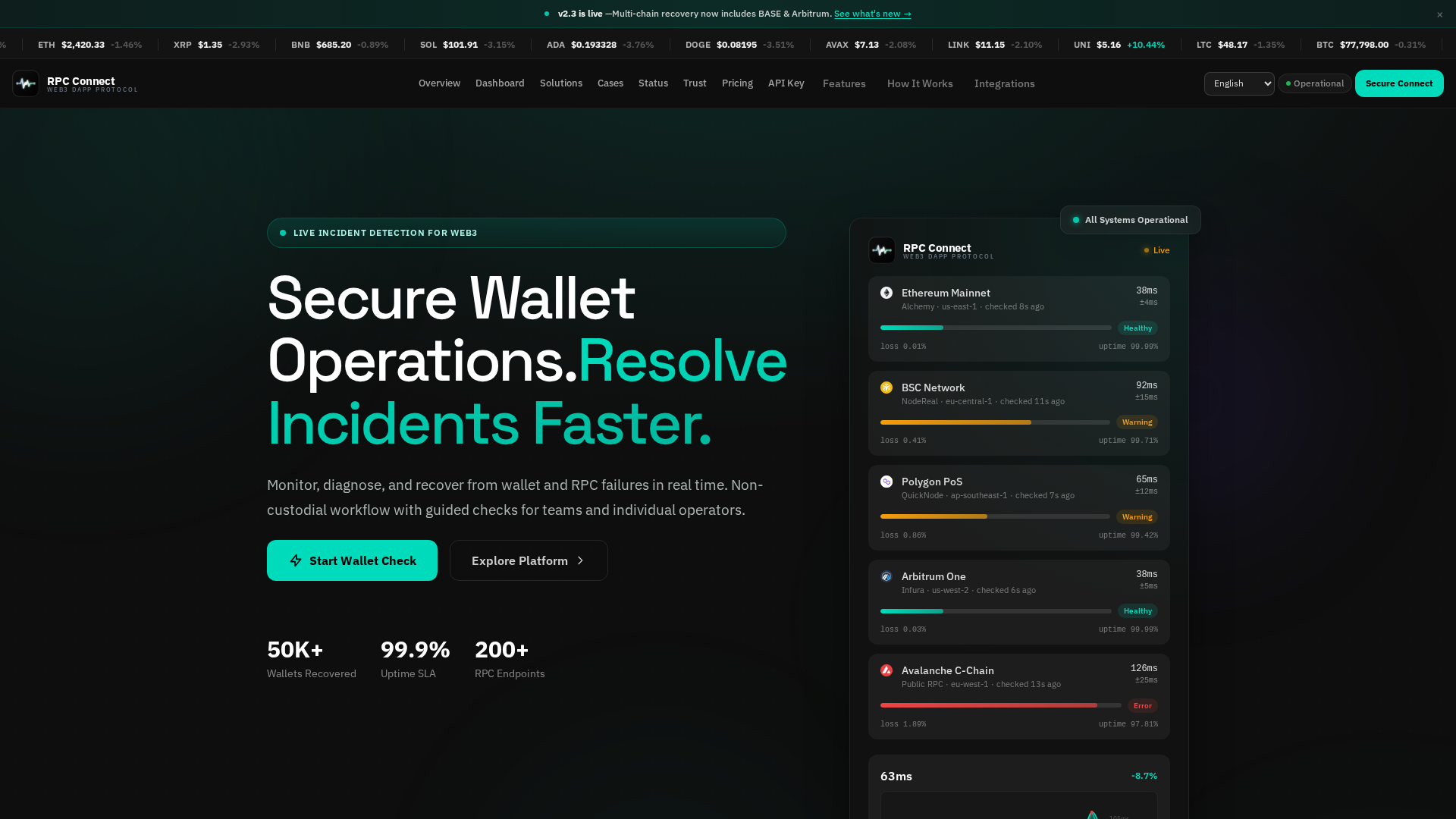This screenshot has height=819, width=1456.
Task: Click the BSC Network chain icon
Action: coord(886,388)
